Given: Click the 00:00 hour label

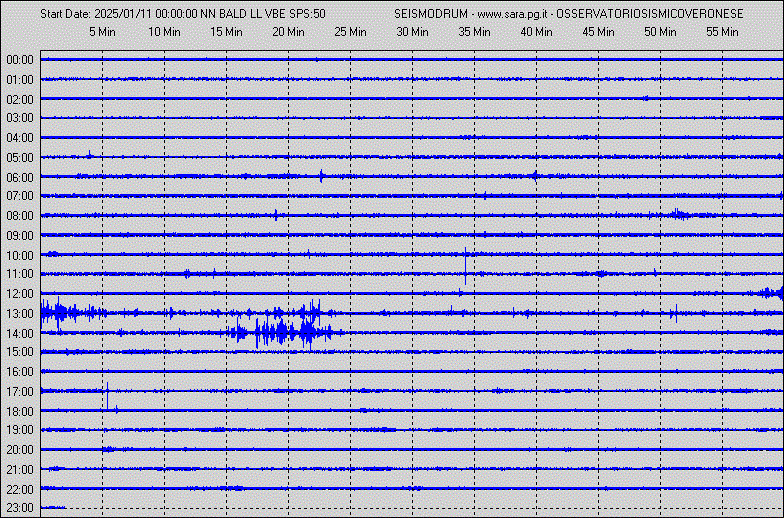Looking at the screenshot, I should point(20,60).
